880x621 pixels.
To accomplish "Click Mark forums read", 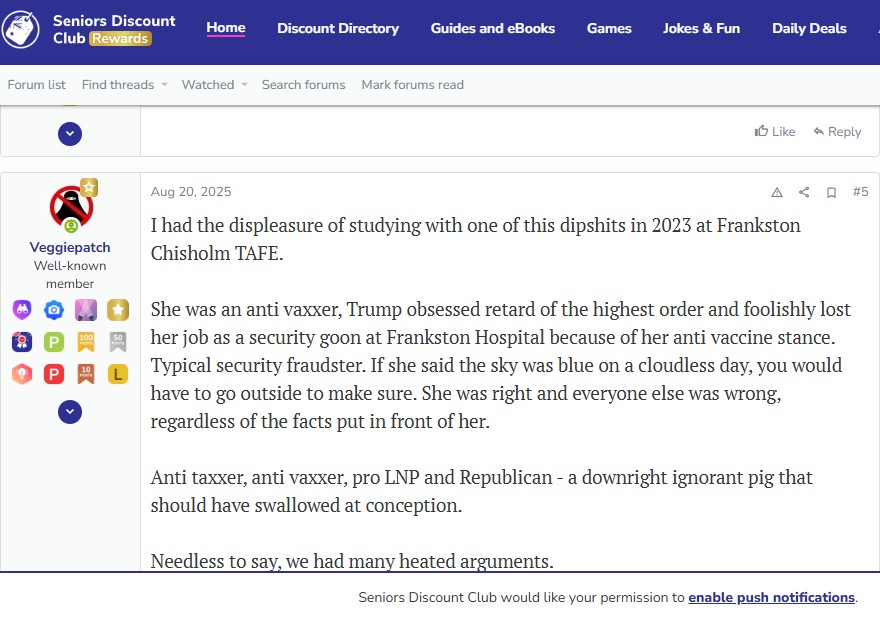I will (412, 85).
